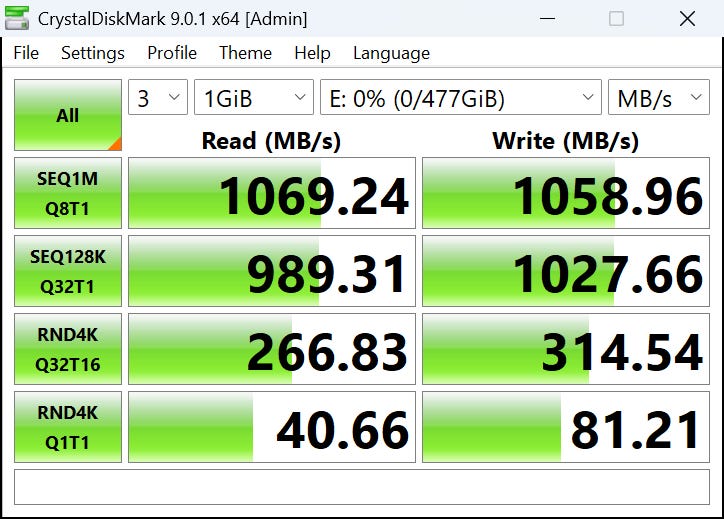Click the RND4K Q32T16 read result 266.83
724x519 pixels.
coord(272,349)
